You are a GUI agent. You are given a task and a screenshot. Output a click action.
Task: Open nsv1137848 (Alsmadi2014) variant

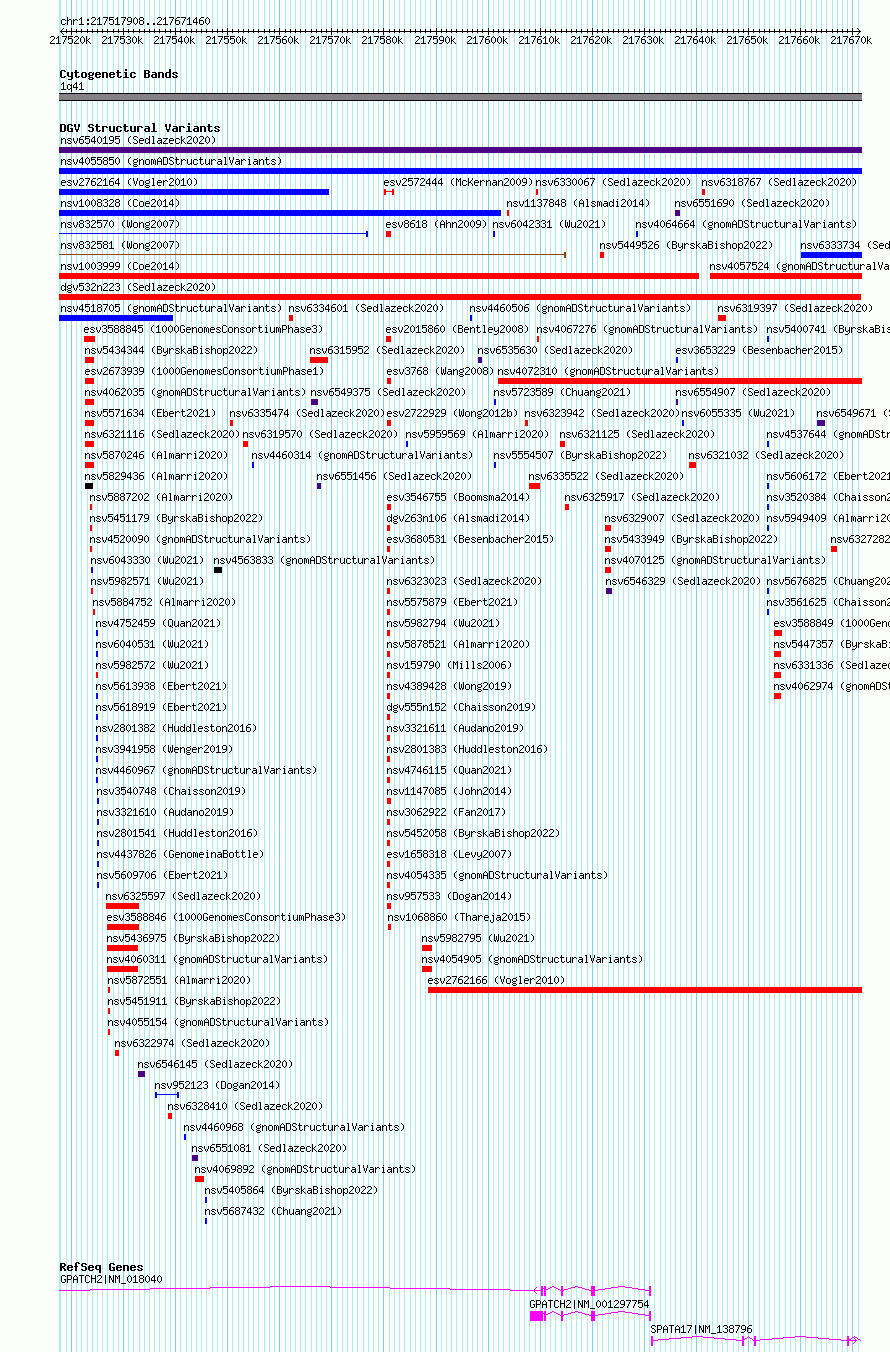pos(578,203)
